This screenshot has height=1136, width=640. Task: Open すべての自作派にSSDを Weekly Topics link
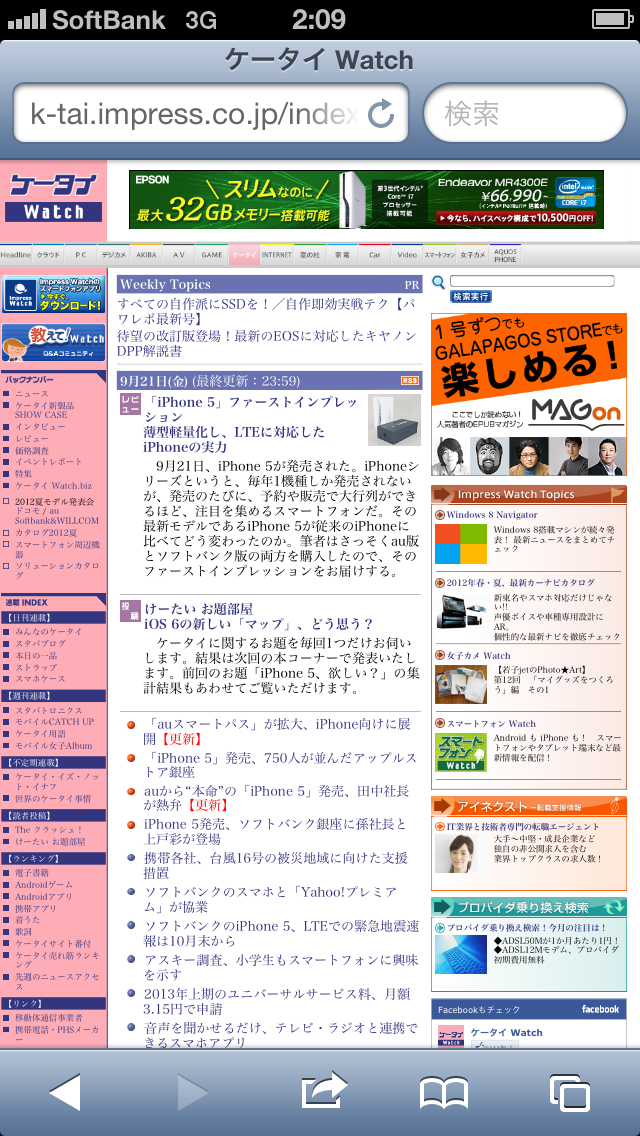pyautogui.click(x=267, y=311)
